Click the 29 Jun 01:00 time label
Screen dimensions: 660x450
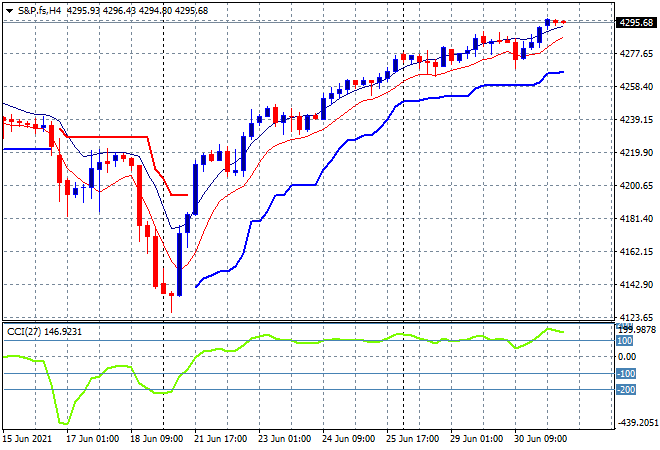476,439
